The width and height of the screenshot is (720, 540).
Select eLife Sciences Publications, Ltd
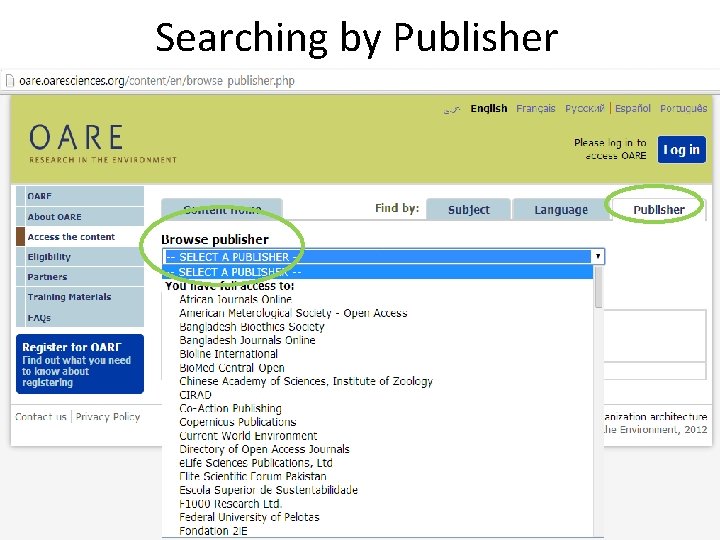[256, 463]
